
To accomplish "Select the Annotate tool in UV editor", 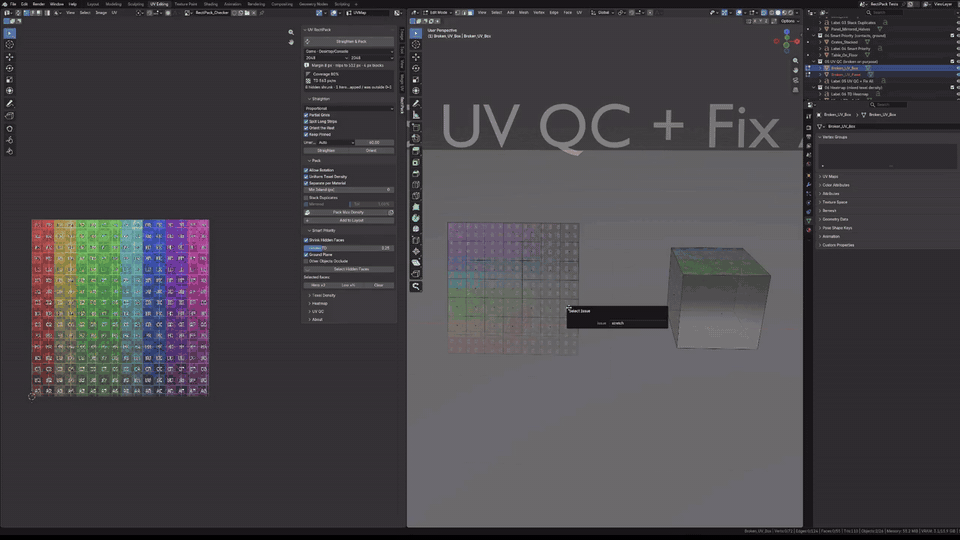I will pos(9,103).
